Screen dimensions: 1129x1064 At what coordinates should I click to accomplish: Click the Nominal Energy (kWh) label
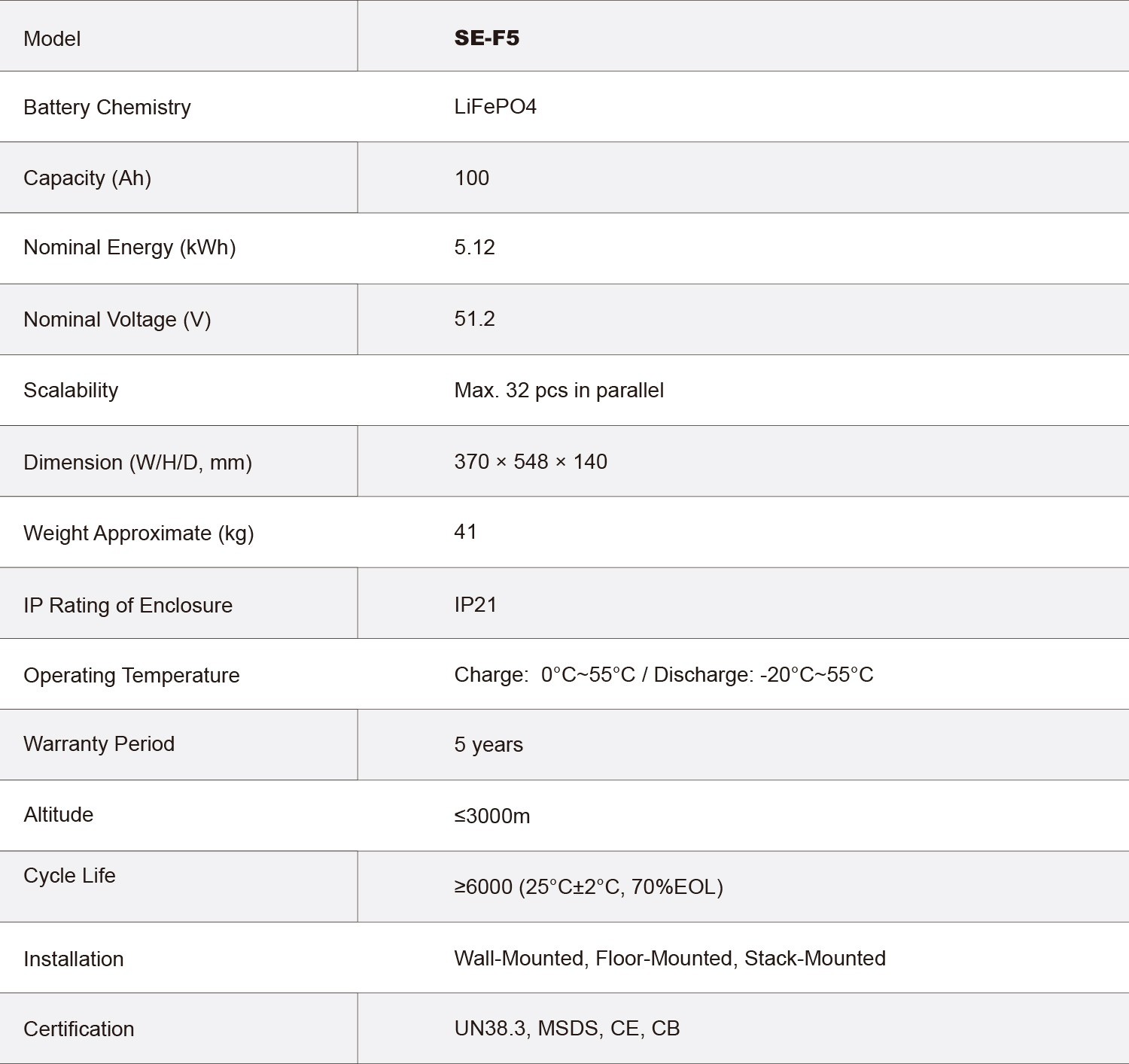129,248
